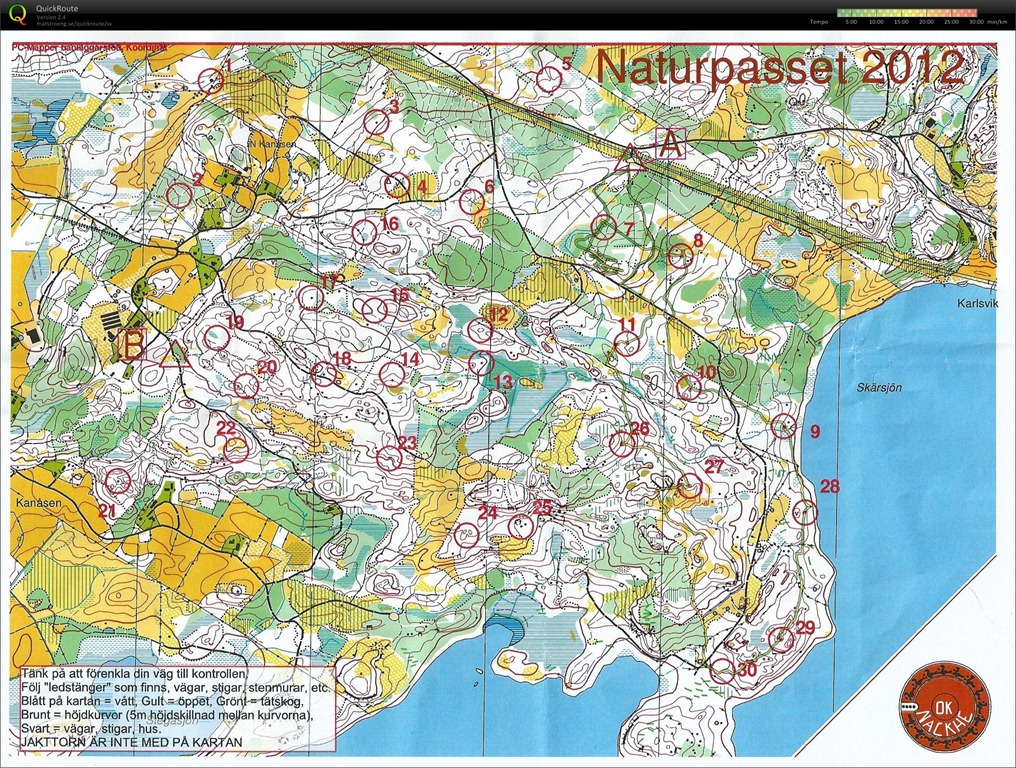This screenshot has width=1016, height=768.
Task: Click the Naturpasset 2012 map title
Action: point(780,68)
